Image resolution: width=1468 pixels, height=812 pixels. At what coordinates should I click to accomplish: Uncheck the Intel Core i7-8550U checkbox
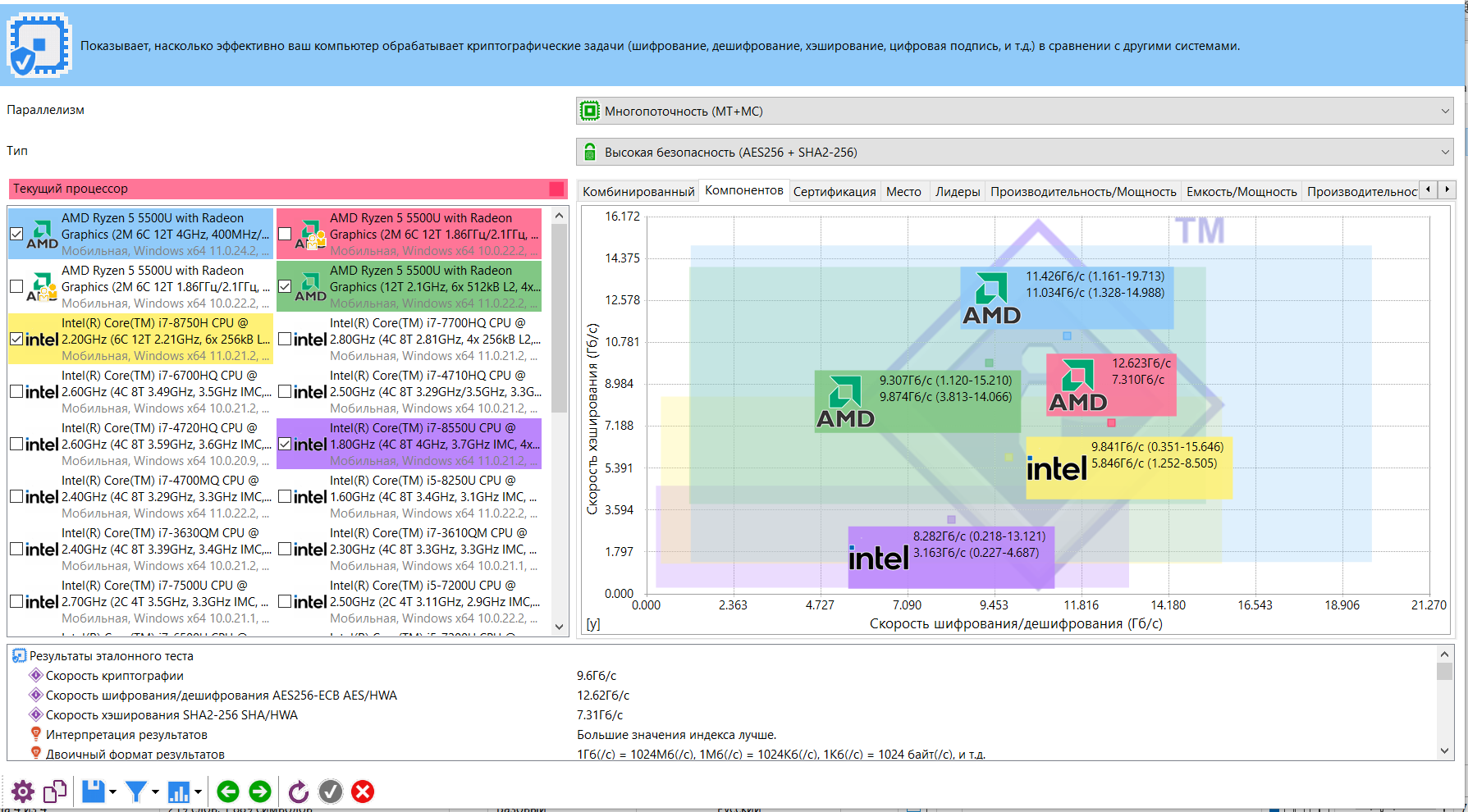(285, 444)
